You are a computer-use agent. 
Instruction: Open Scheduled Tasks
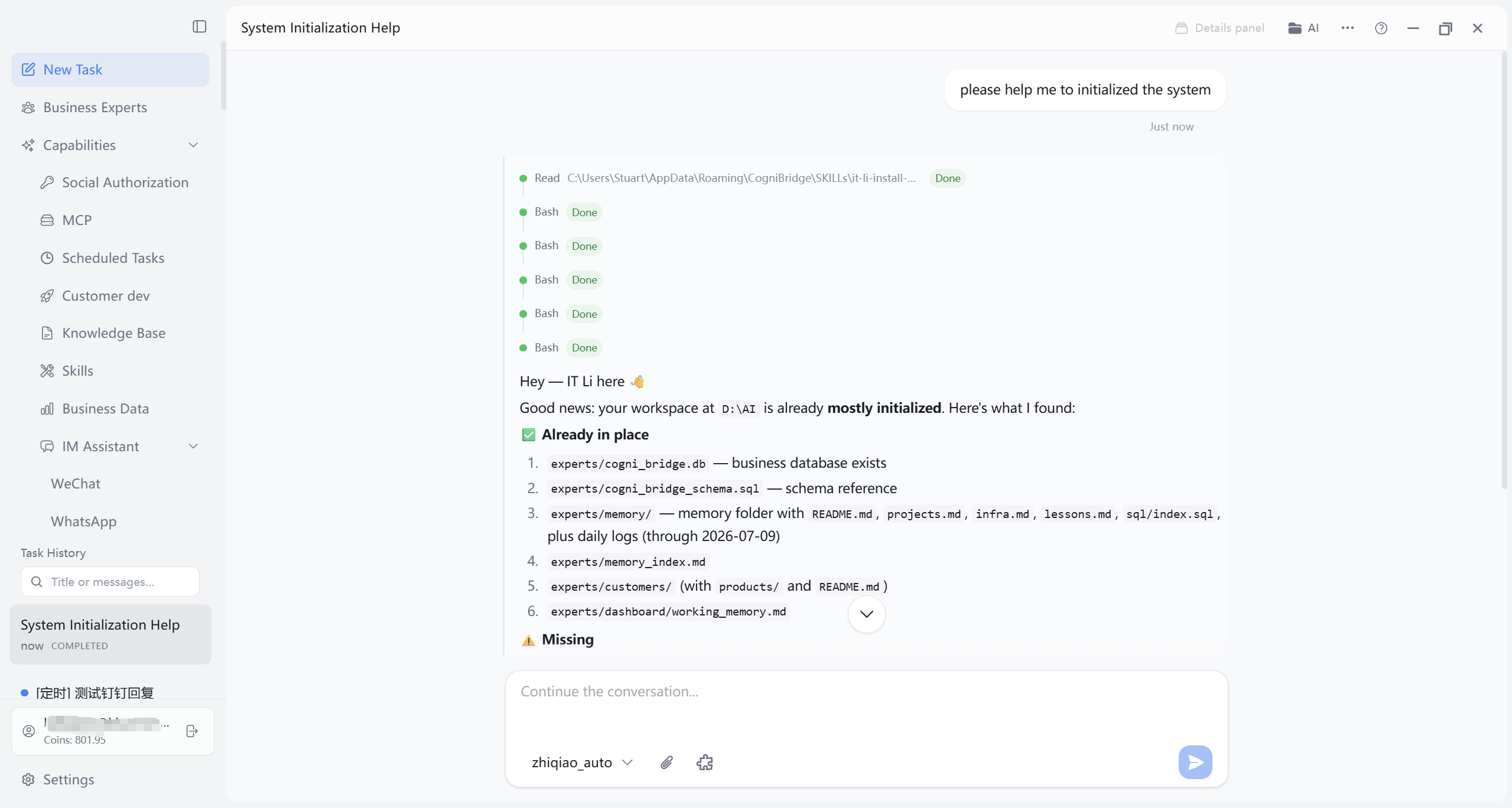pos(113,258)
